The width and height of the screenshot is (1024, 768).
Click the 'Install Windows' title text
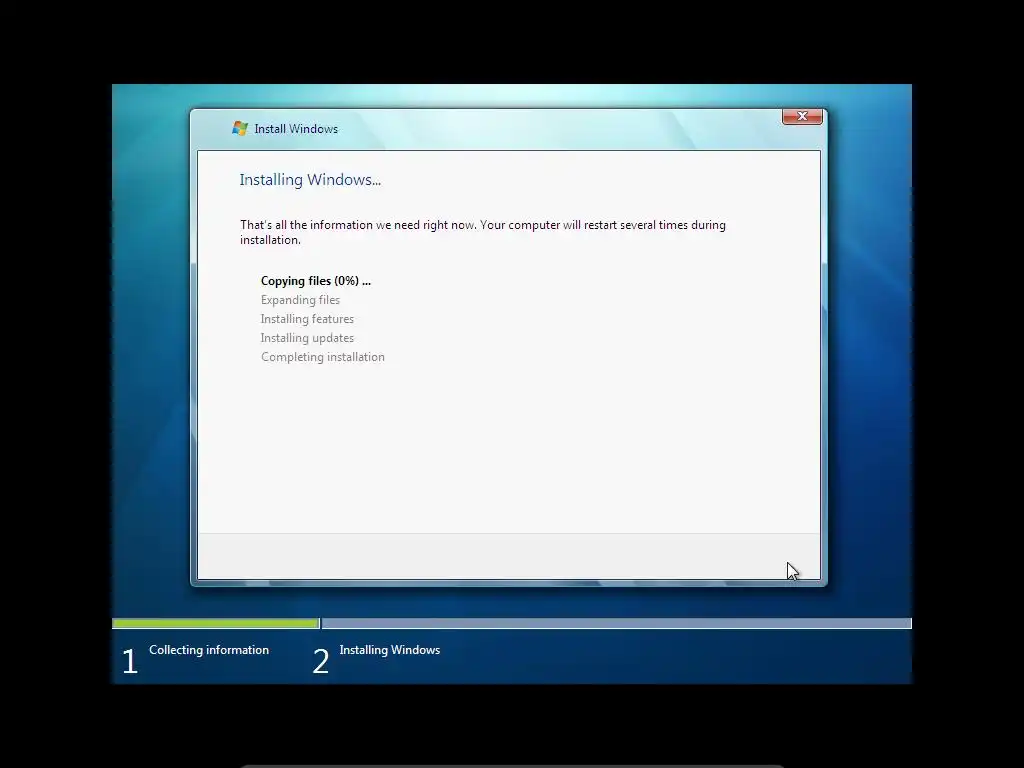tap(296, 129)
